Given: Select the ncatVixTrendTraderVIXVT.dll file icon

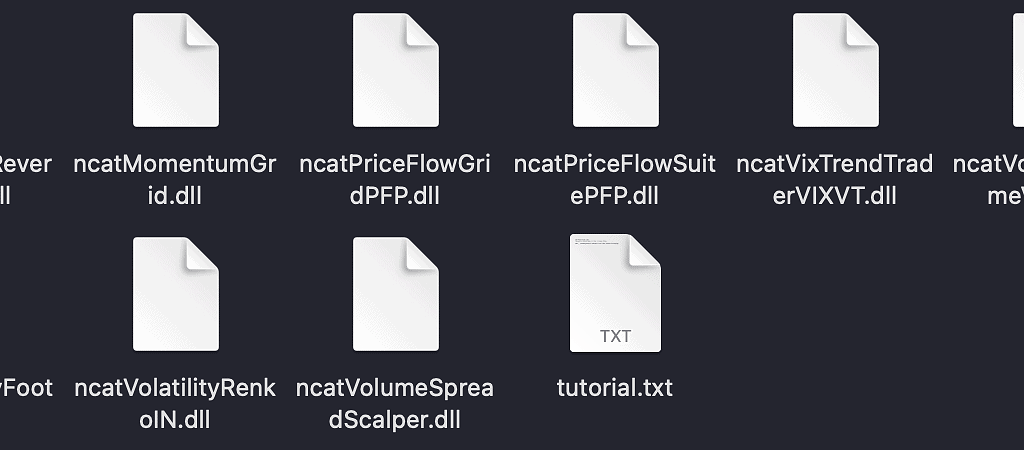Looking at the screenshot, I should point(836,70).
